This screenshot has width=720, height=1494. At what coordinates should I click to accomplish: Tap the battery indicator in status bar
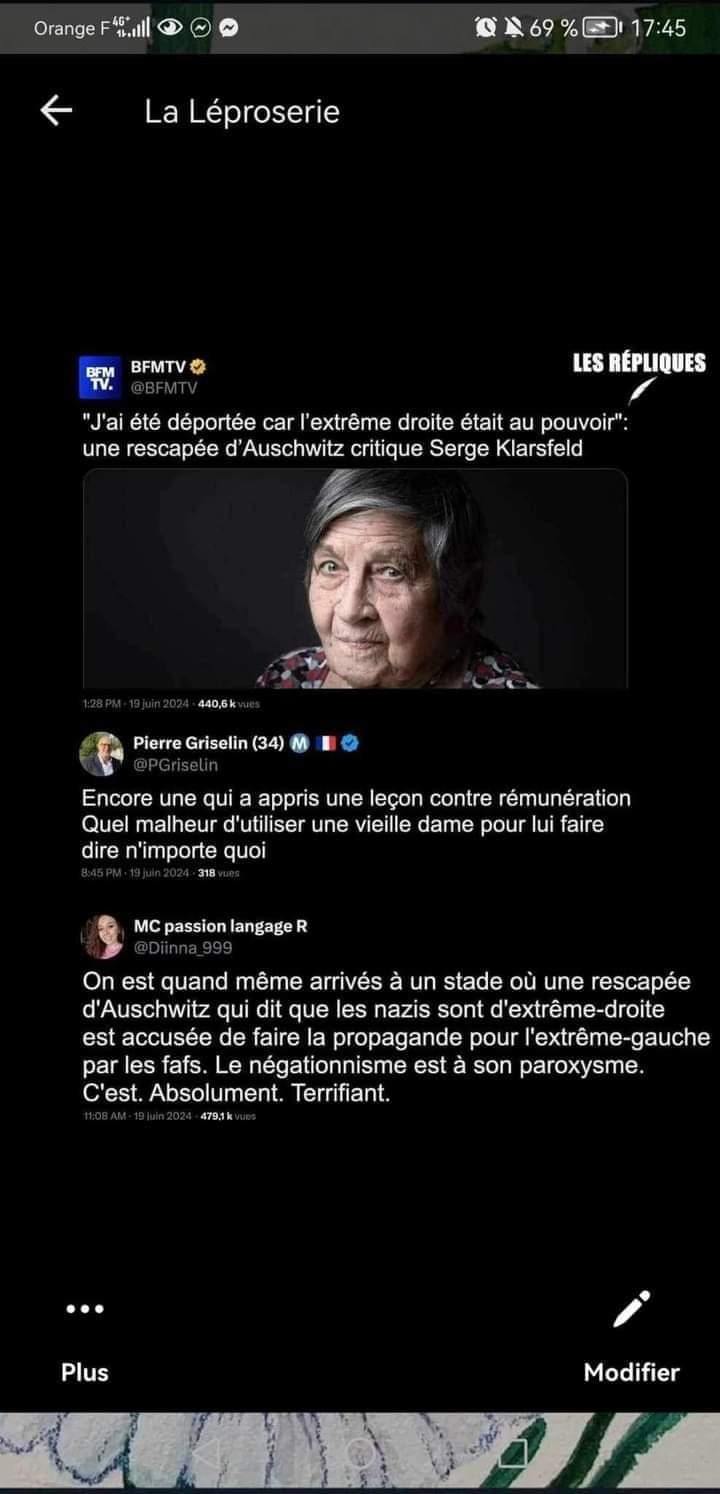(x=603, y=27)
